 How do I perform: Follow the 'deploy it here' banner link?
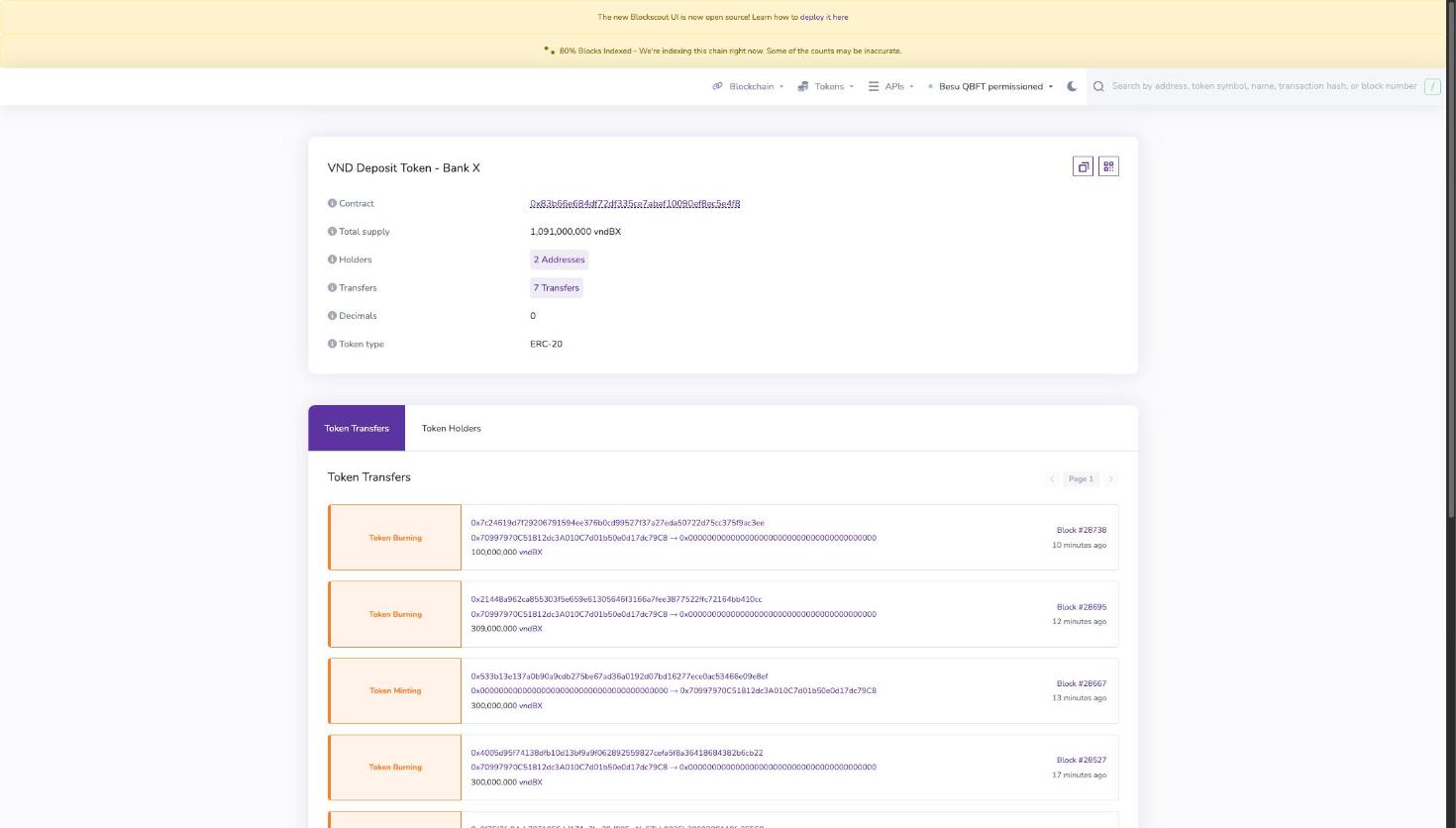pos(824,17)
